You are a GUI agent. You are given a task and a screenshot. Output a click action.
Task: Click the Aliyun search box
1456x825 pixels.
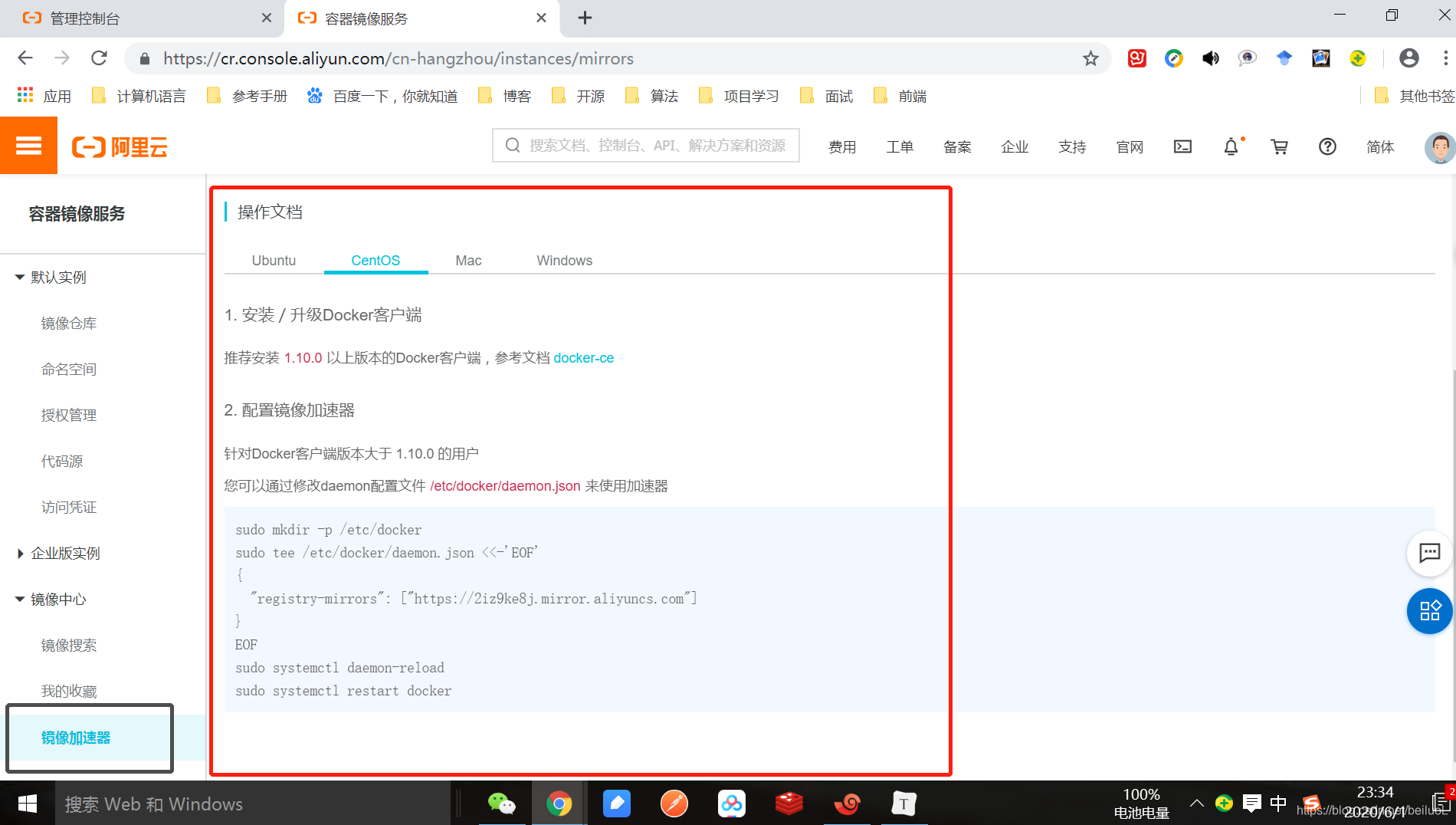646,146
